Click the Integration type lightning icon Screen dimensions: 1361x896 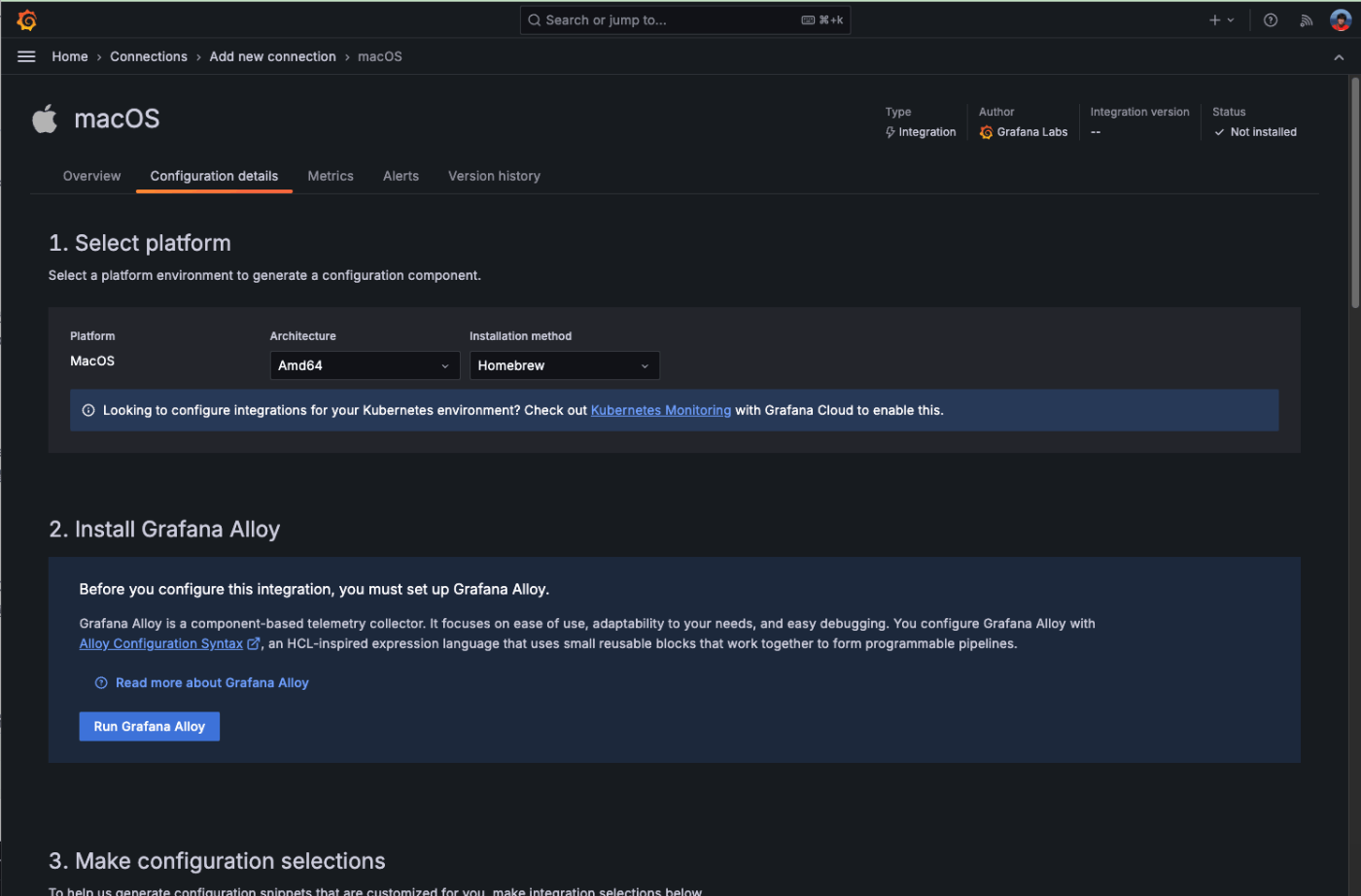tap(890, 132)
